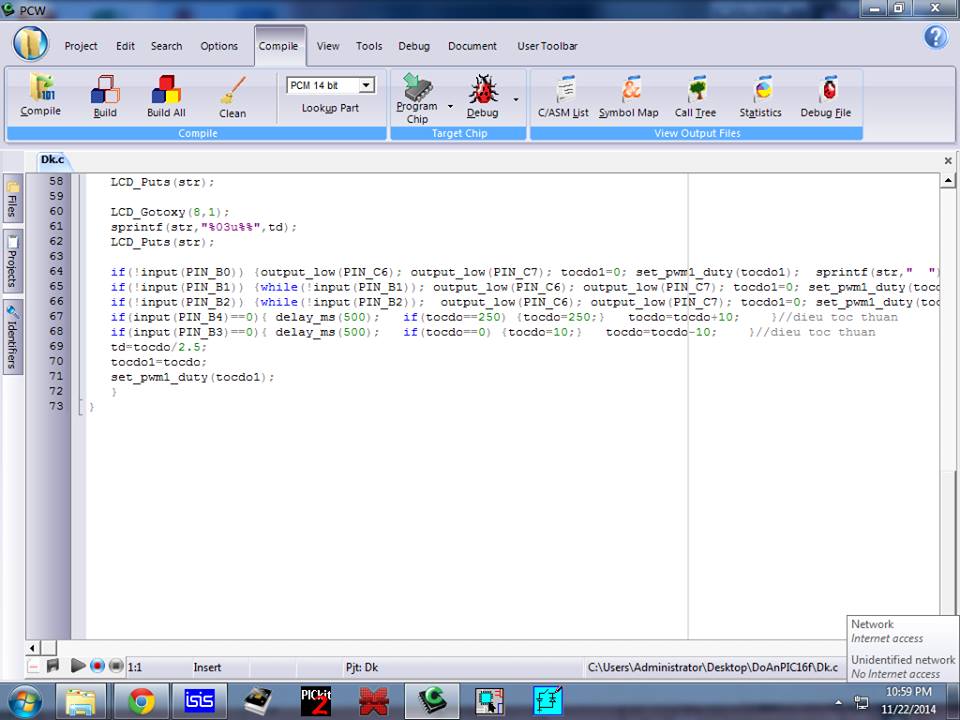Viewport: 960px width, 720px height.
Task: Open the Identifiers side panel
Action: tap(12, 338)
